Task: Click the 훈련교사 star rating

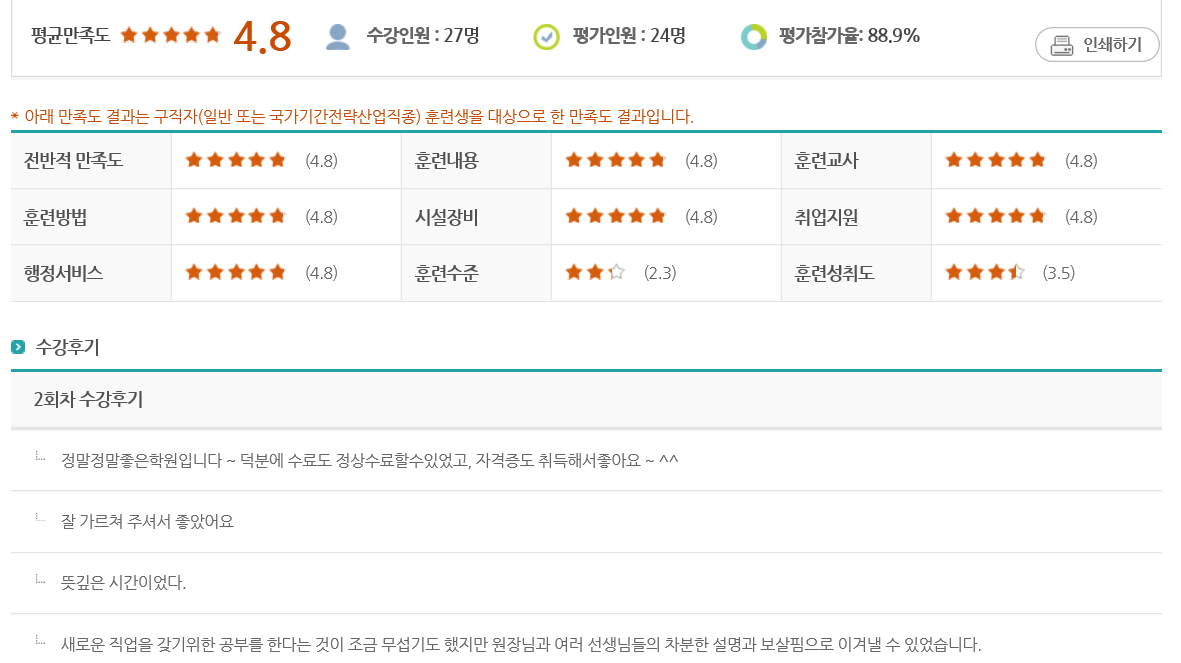Action: point(995,160)
